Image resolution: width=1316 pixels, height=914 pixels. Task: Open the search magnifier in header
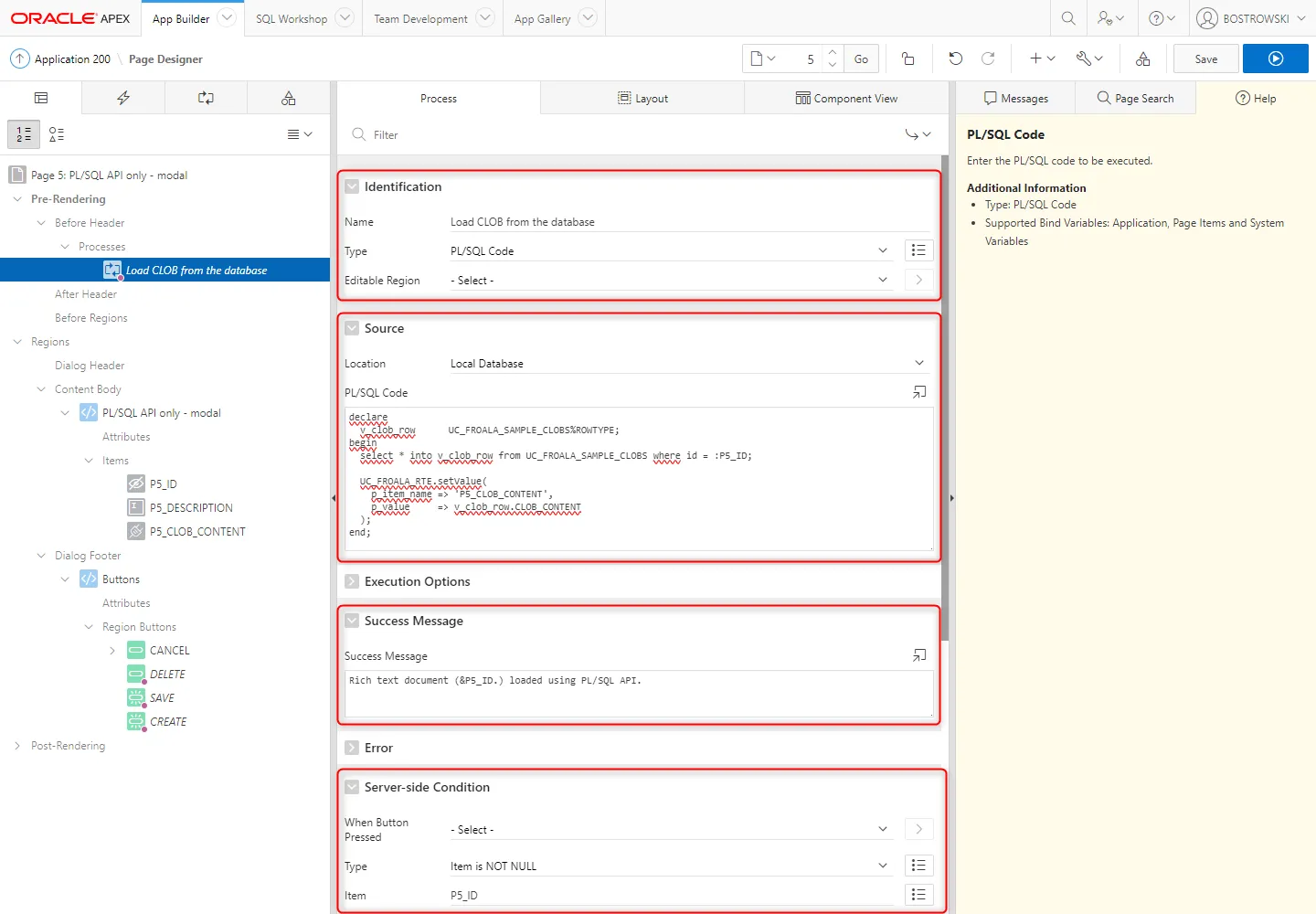[x=1067, y=18]
